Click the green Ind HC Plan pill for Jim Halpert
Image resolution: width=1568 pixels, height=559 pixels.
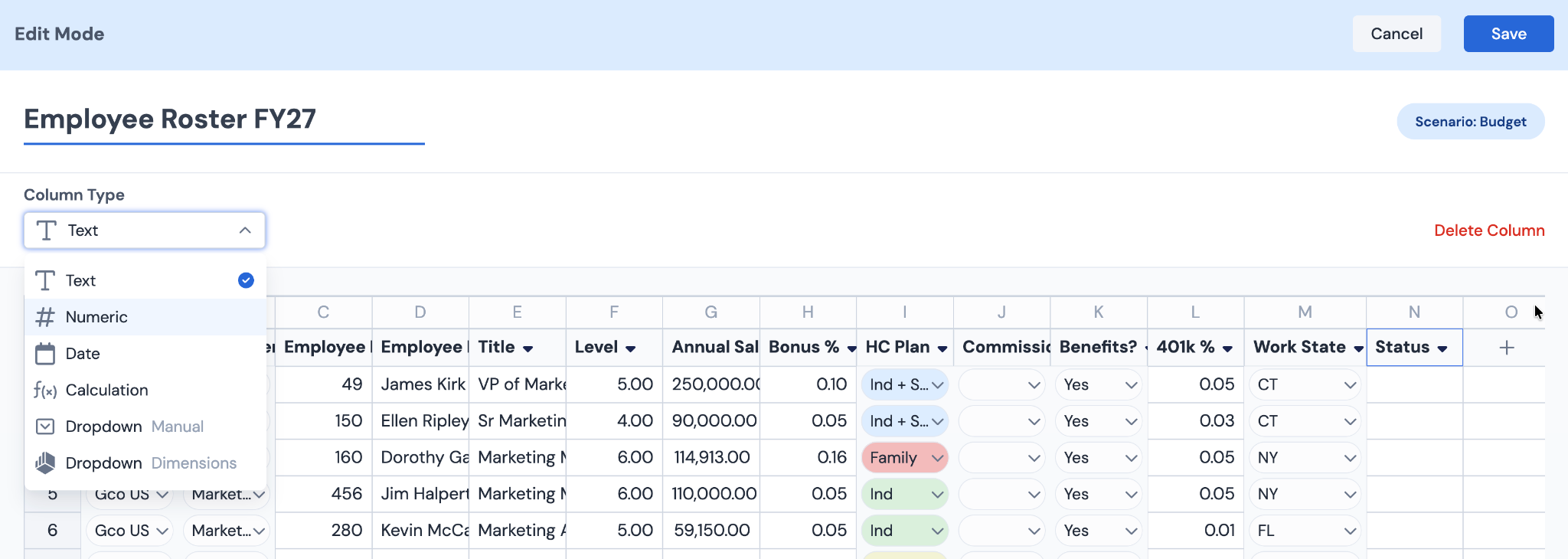905,494
